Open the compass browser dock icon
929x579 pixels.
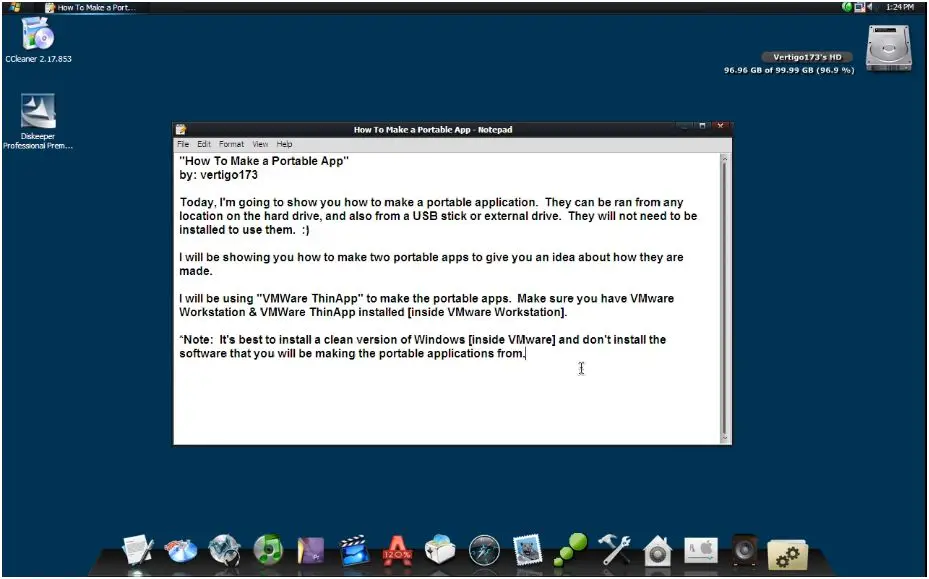click(x=484, y=550)
